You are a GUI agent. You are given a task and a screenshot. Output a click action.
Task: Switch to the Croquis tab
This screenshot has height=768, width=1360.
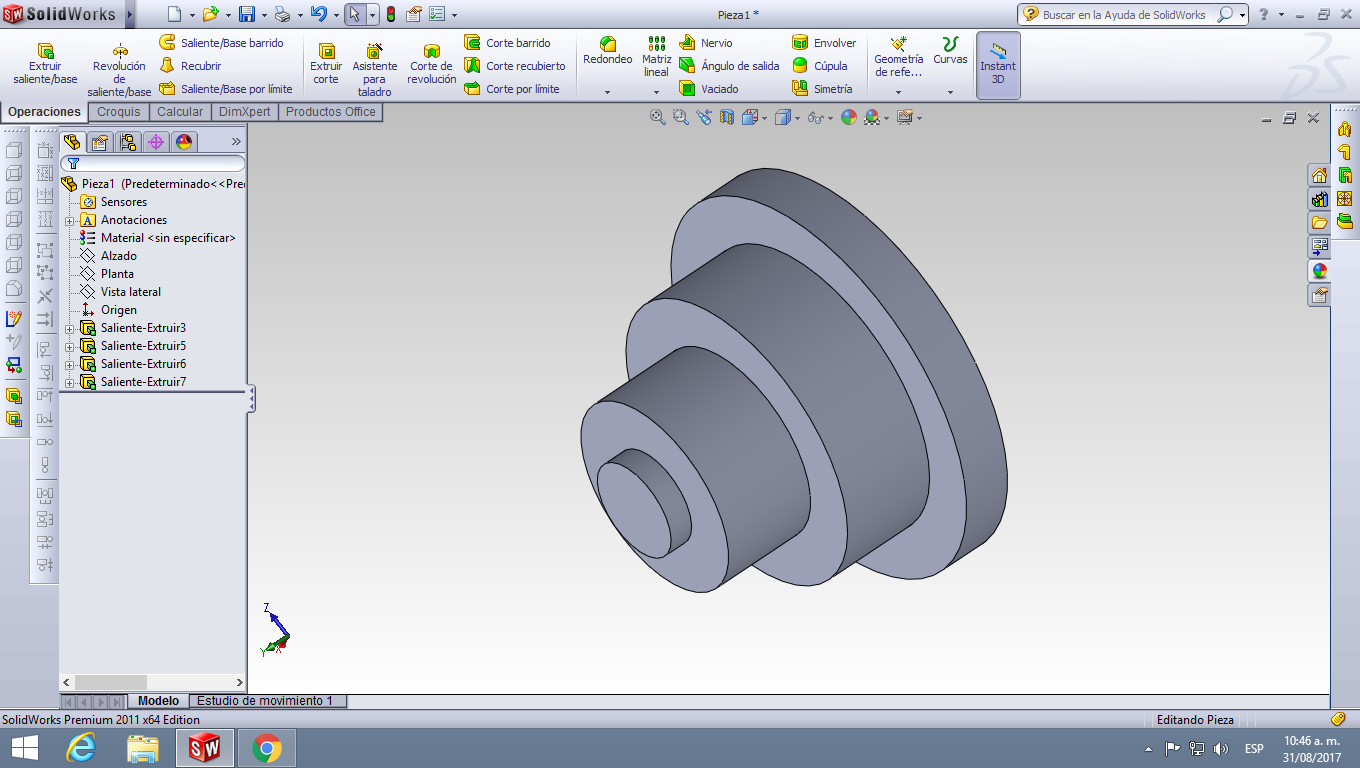118,112
